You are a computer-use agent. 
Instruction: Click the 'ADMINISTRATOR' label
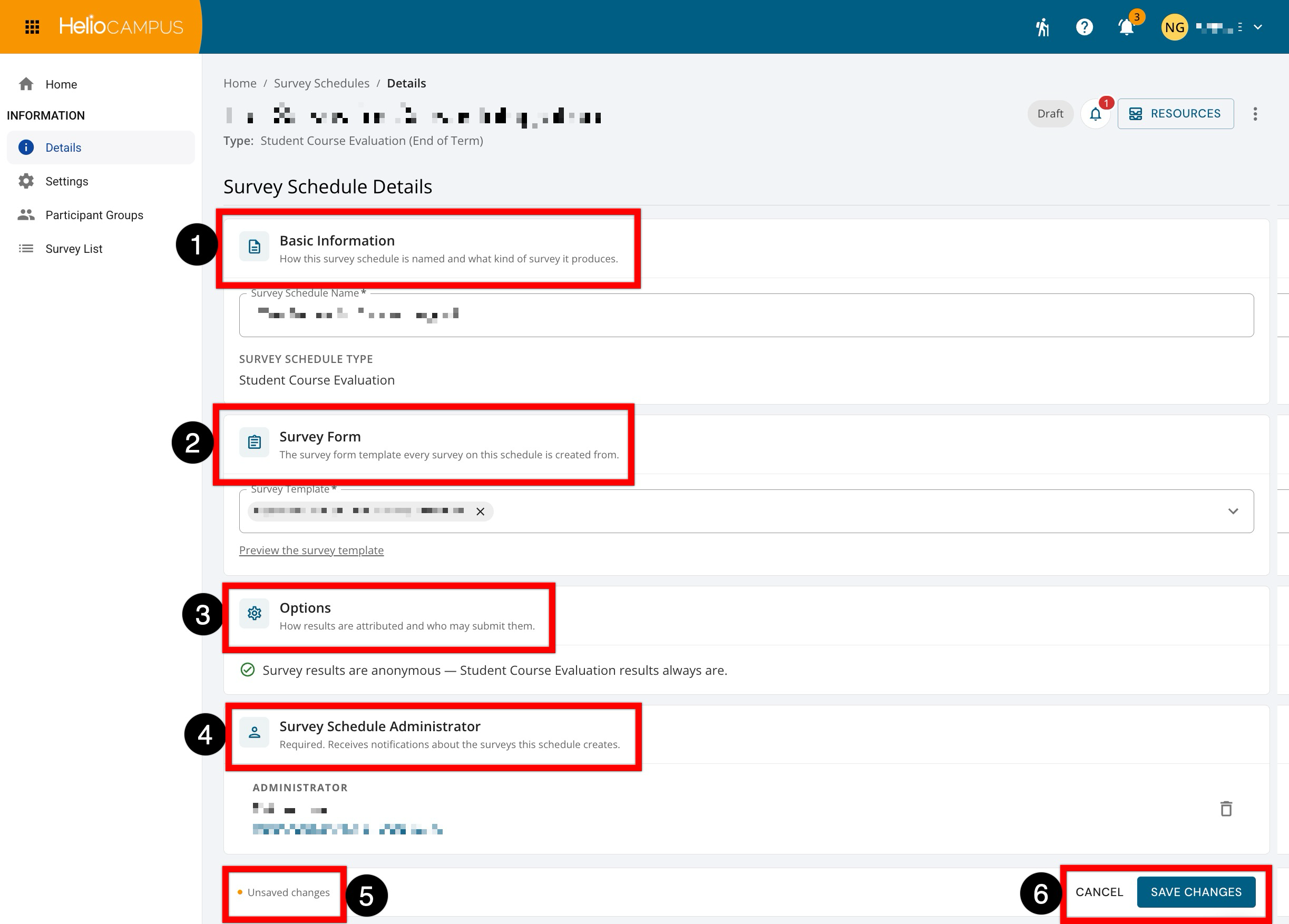click(x=300, y=788)
